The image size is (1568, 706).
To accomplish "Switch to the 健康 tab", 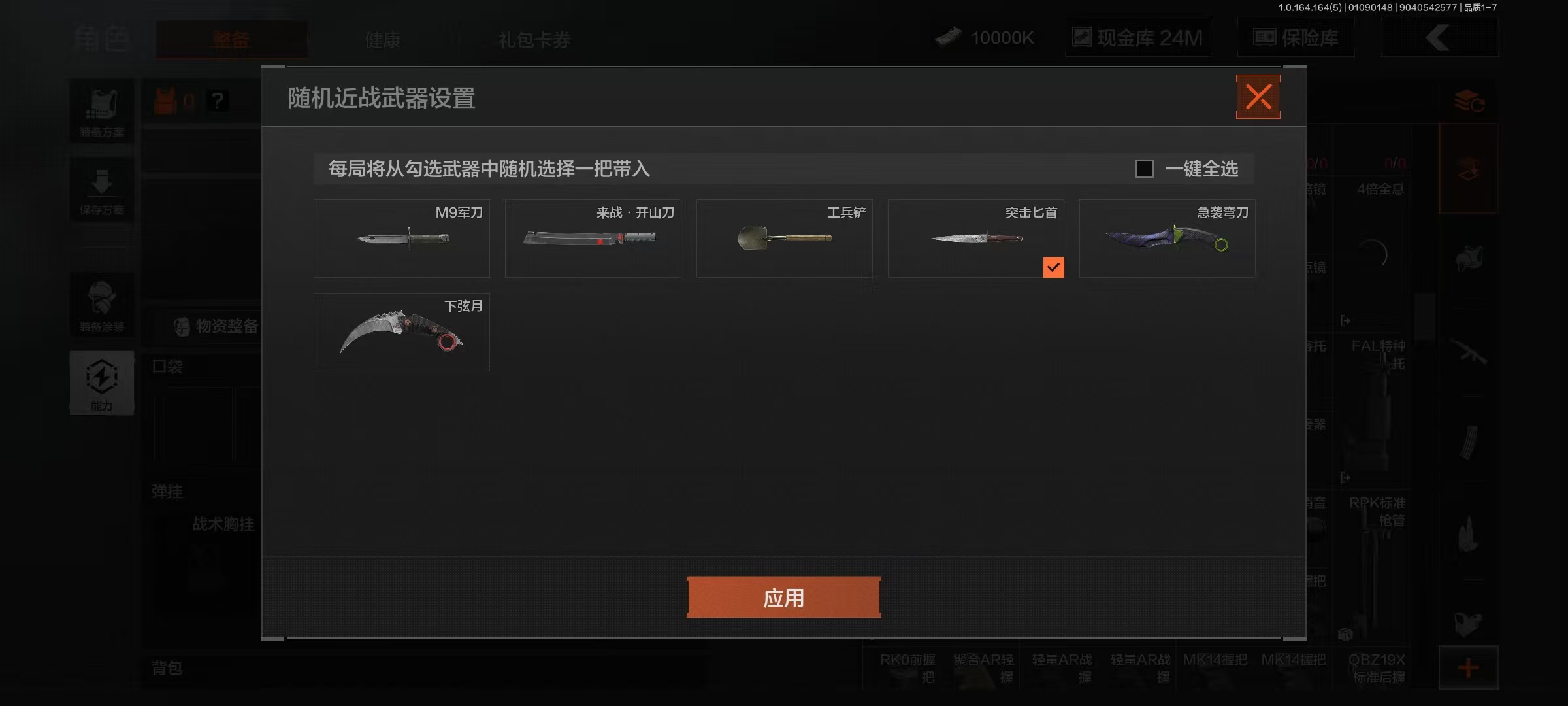I will pyautogui.click(x=383, y=40).
